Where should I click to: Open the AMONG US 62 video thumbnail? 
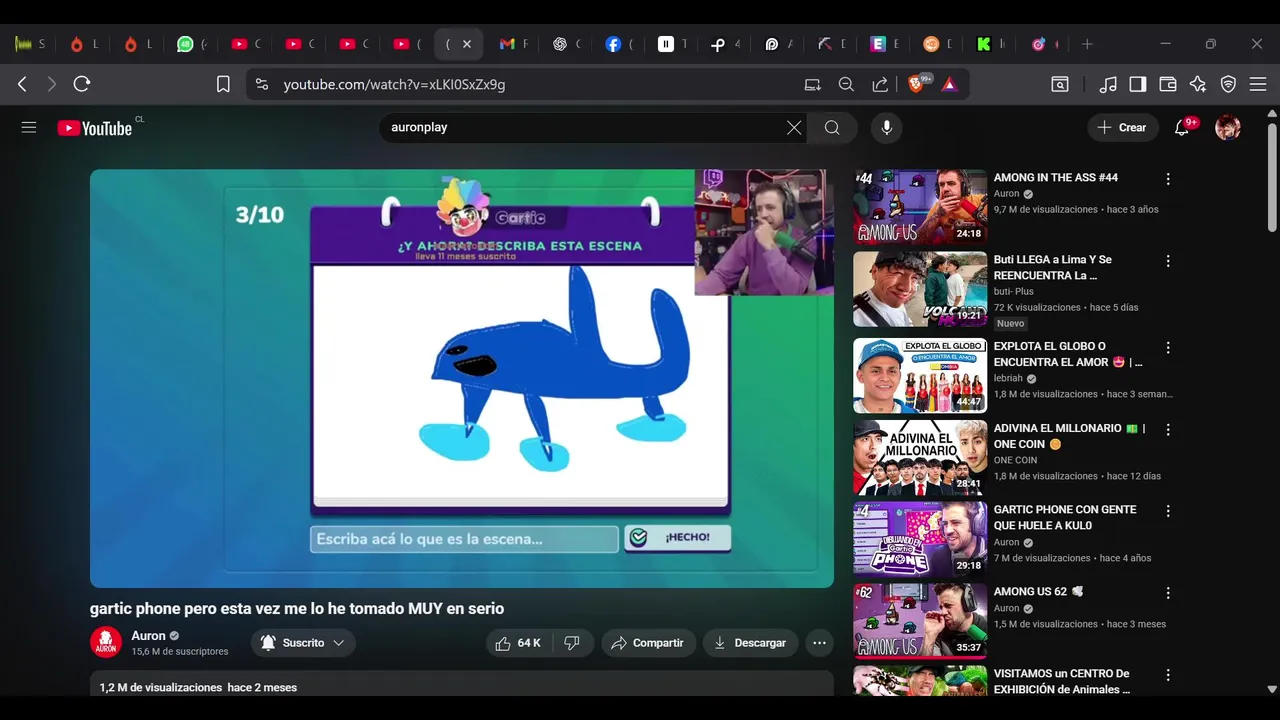920,620
